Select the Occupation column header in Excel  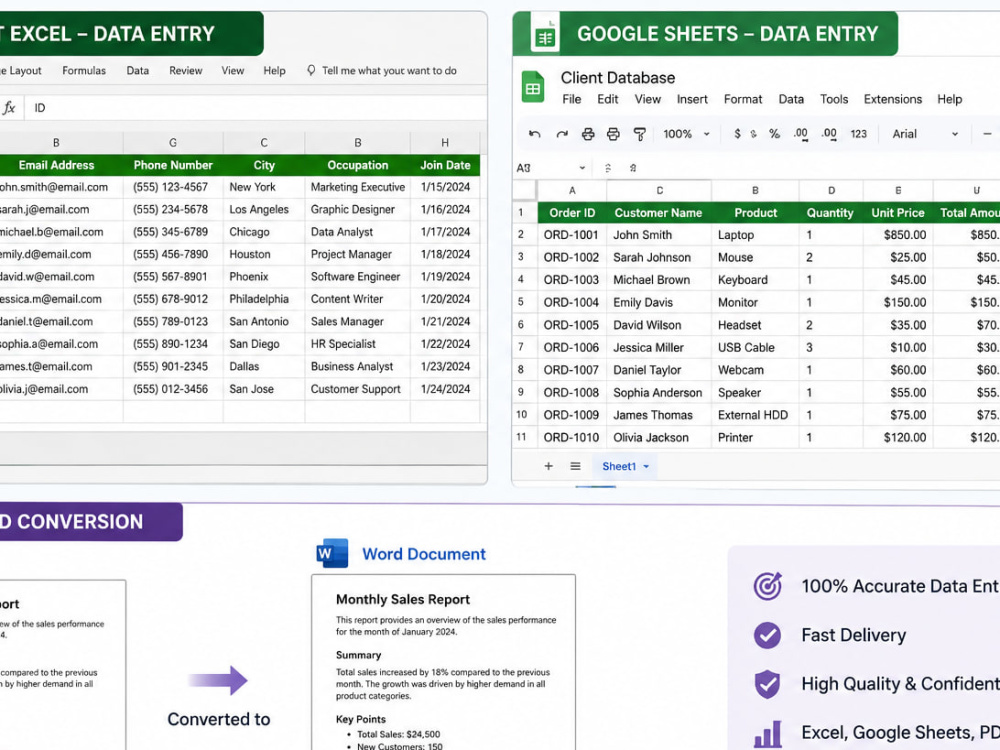[358, 165]
